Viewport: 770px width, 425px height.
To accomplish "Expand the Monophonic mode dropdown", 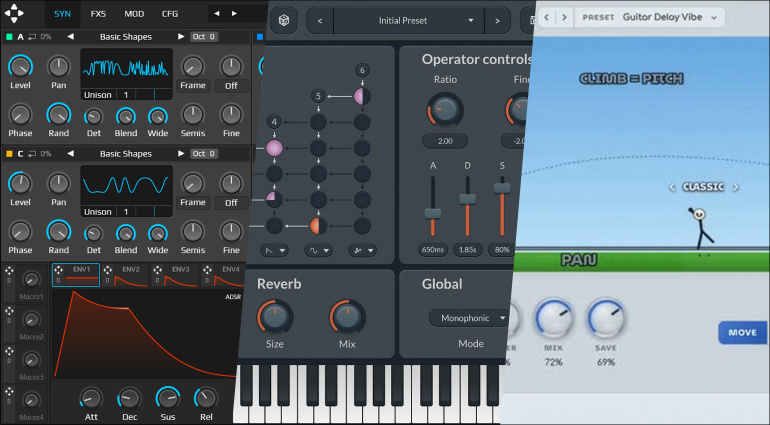I will [x=470, y=318].
